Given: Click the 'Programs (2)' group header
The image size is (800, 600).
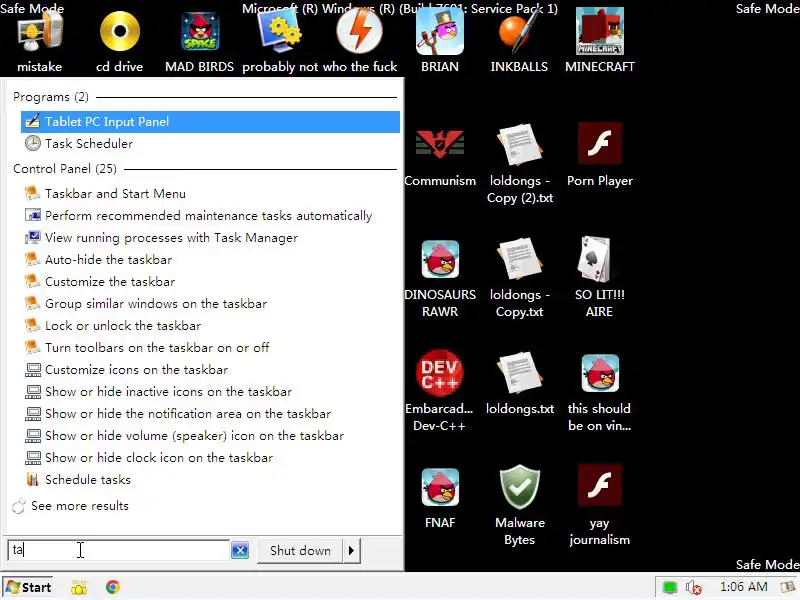Looking at the screenshot, I should pyautogui.click(x=51, y=97).
